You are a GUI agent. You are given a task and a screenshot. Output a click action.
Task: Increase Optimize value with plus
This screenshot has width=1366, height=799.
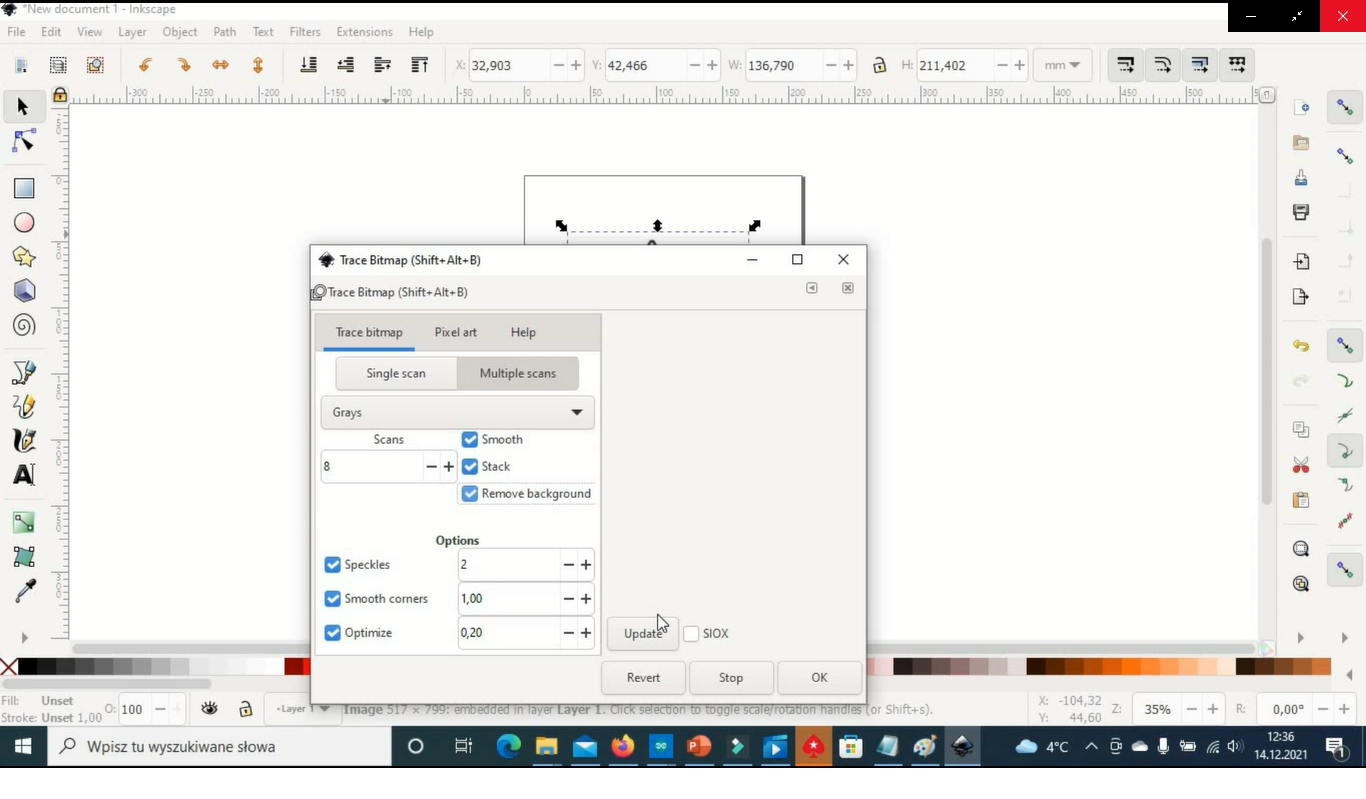point(586,633)
